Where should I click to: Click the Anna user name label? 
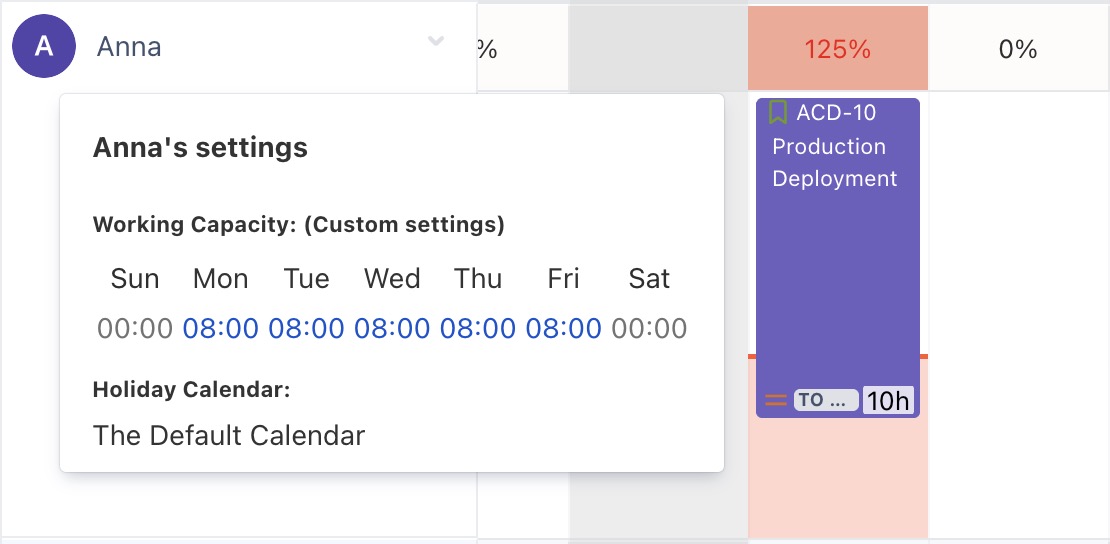129,47
